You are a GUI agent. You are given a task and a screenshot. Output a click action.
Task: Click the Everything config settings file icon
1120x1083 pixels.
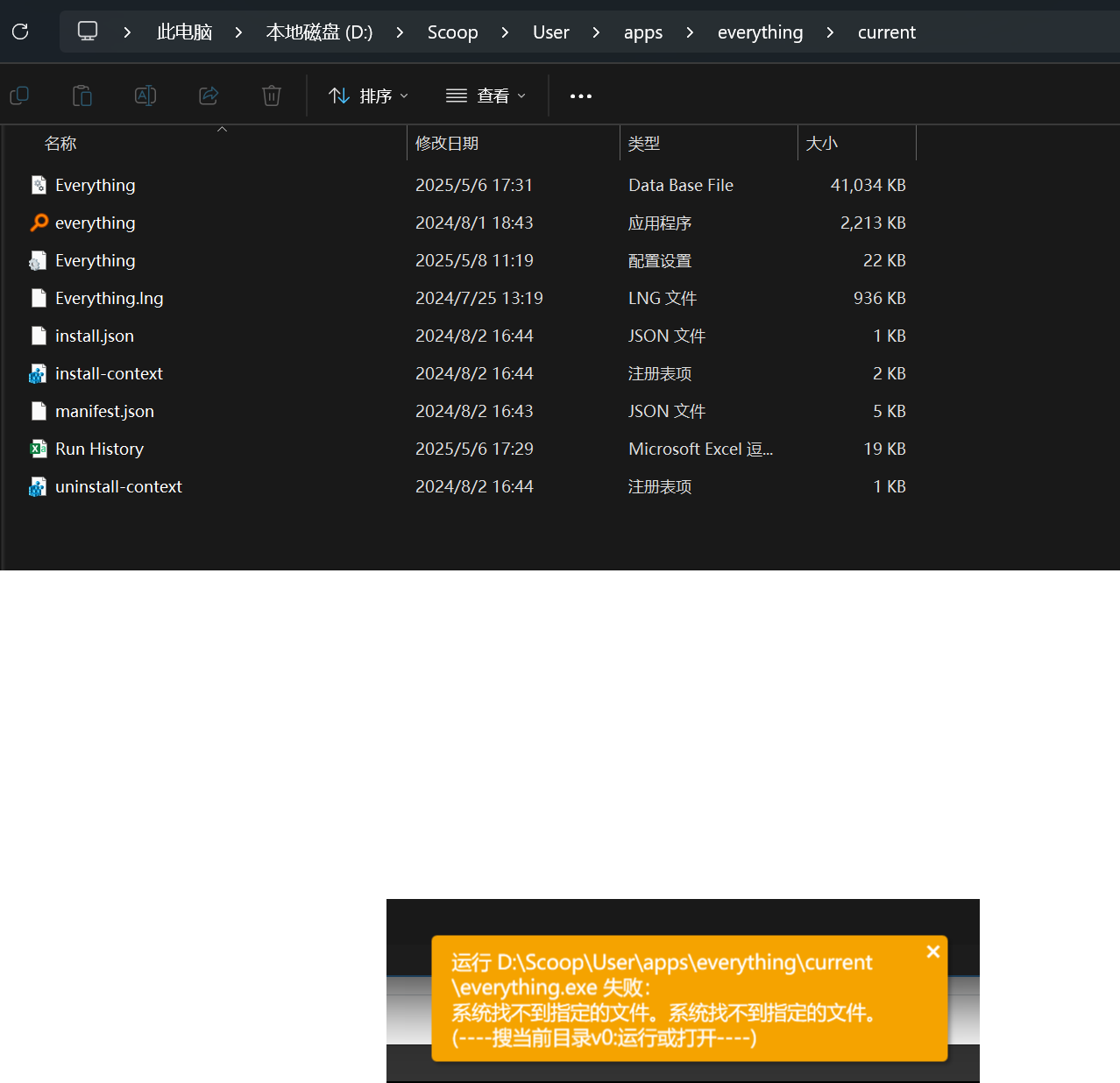pyautogui.click(x=38, y=260)
